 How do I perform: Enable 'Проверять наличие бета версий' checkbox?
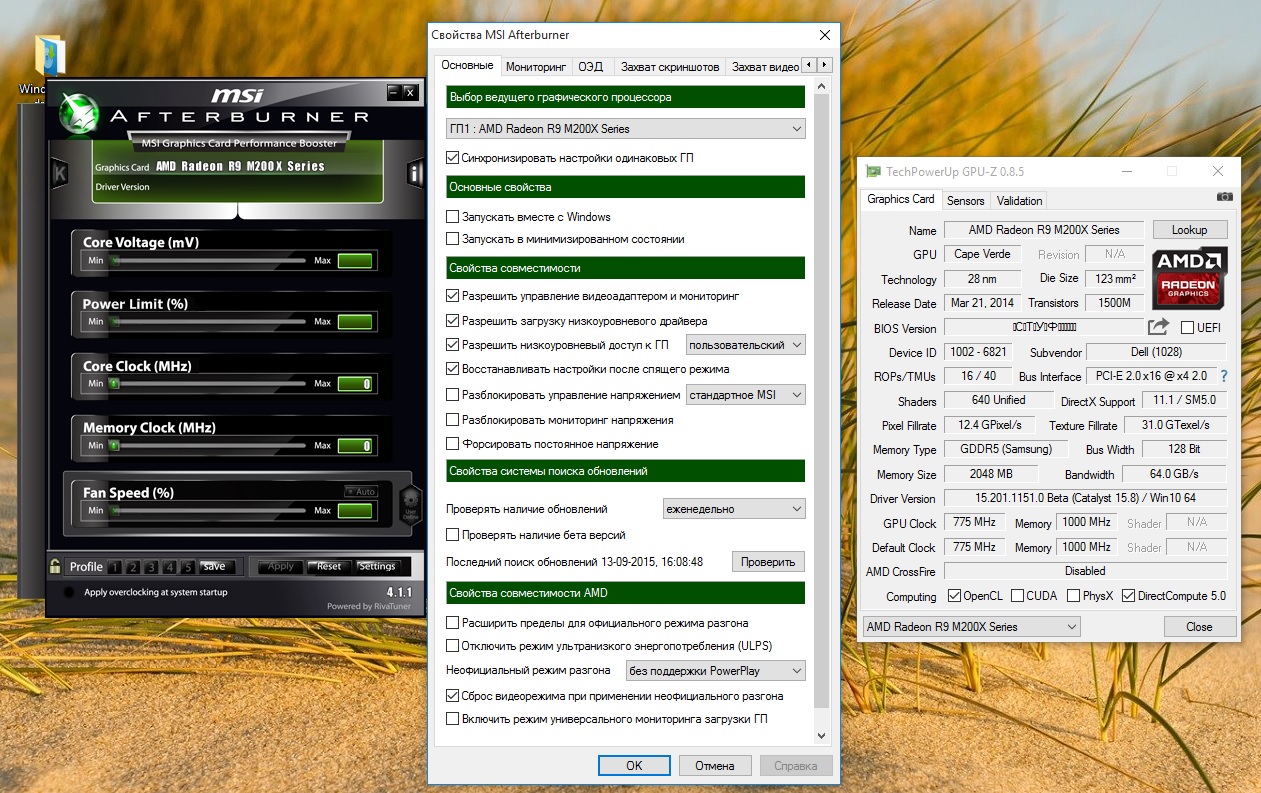pos(453,535)
